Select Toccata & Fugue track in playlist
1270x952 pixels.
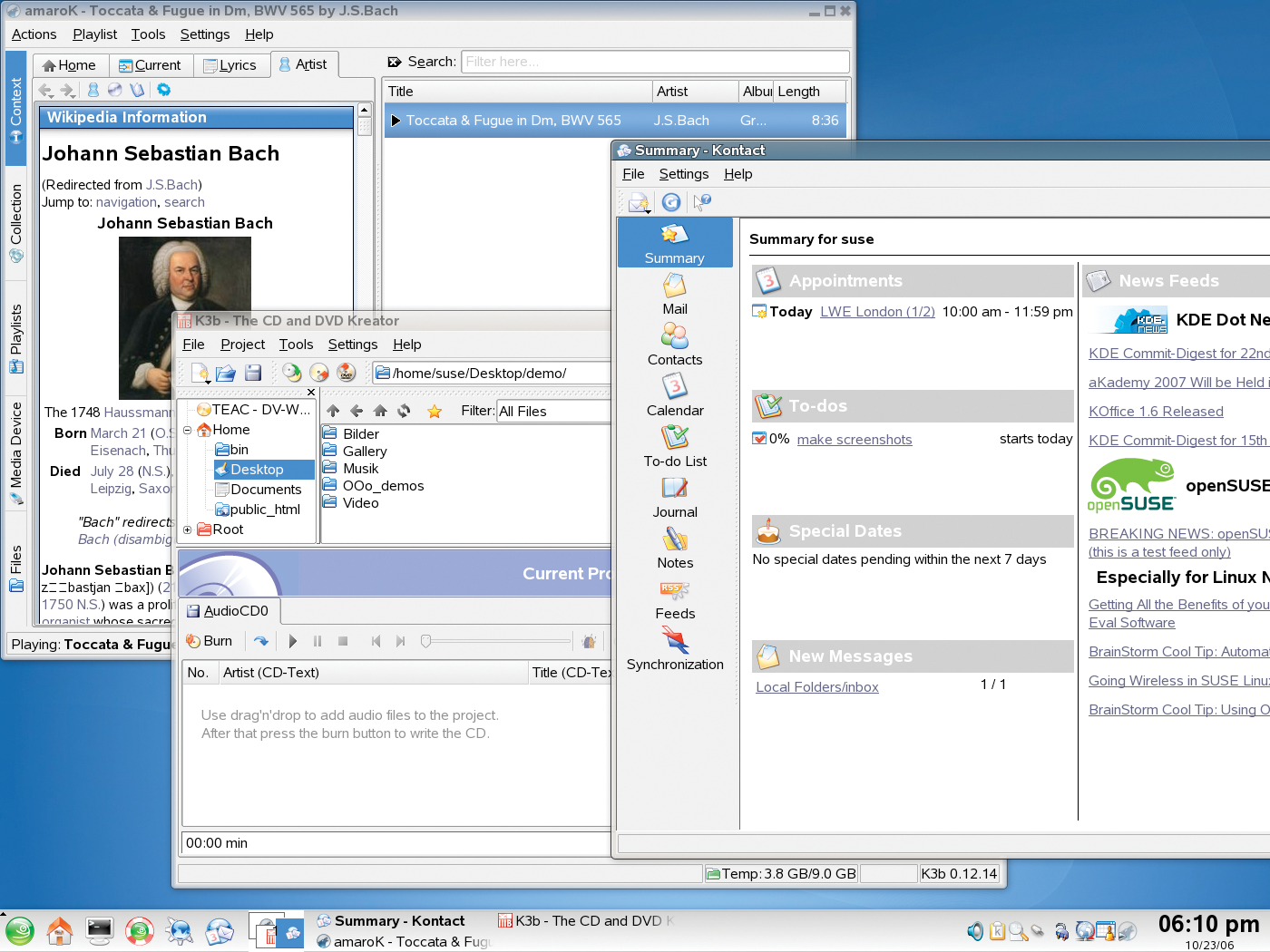coord(615,121)
